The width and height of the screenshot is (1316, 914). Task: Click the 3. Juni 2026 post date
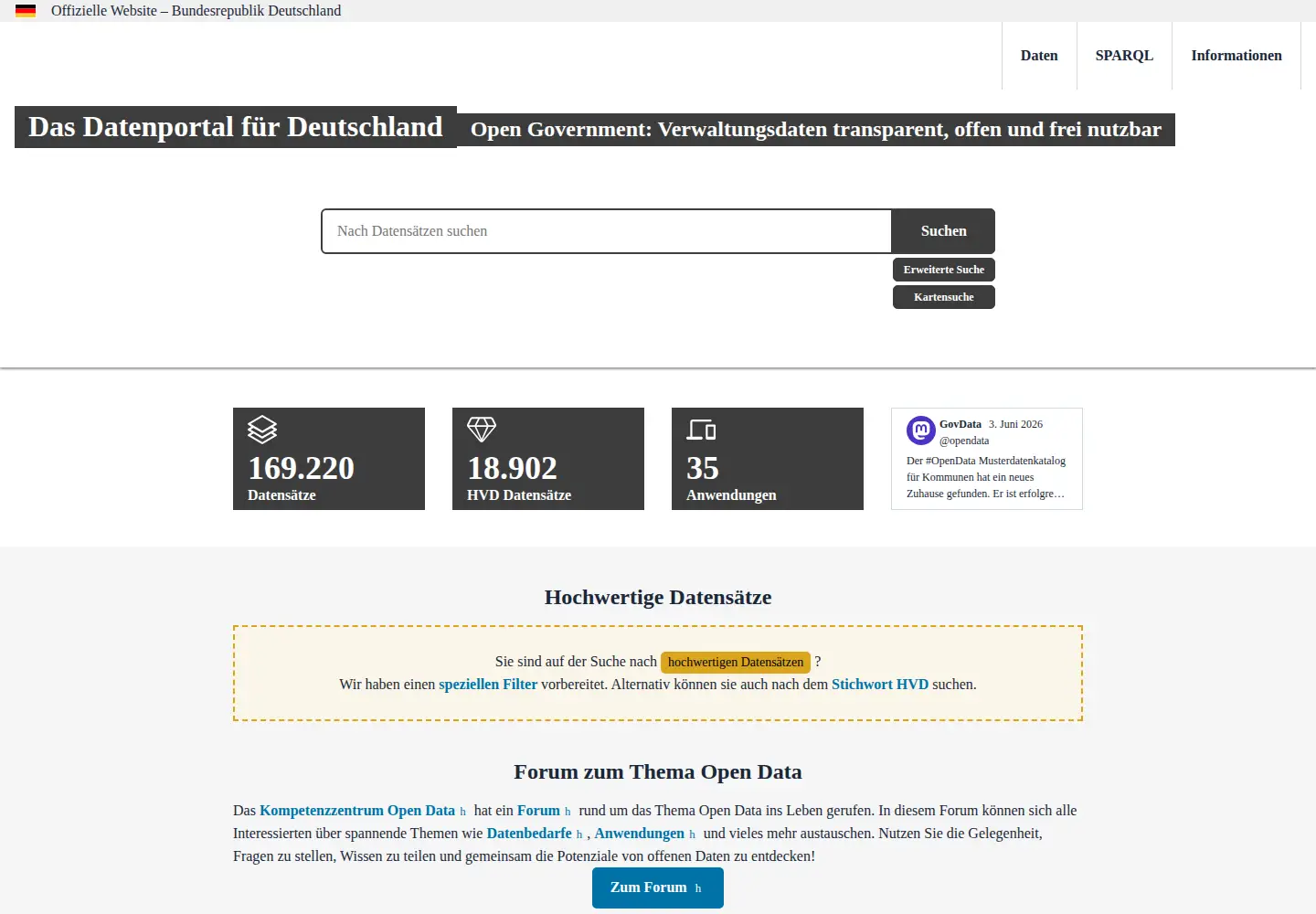[x=1015, y=424]
